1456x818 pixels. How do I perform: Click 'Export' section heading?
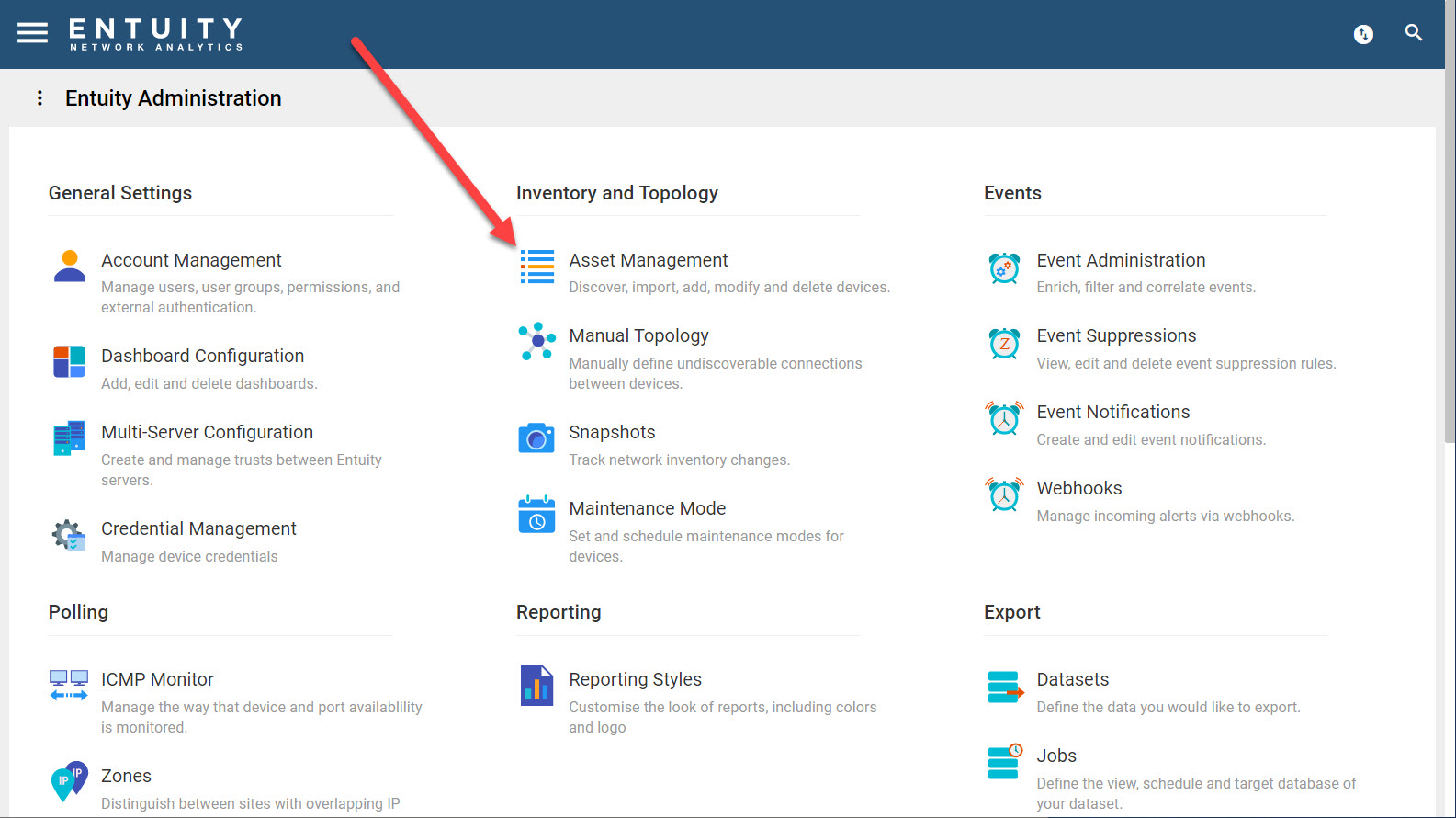pyautogui.click(x=1011, y=612)
